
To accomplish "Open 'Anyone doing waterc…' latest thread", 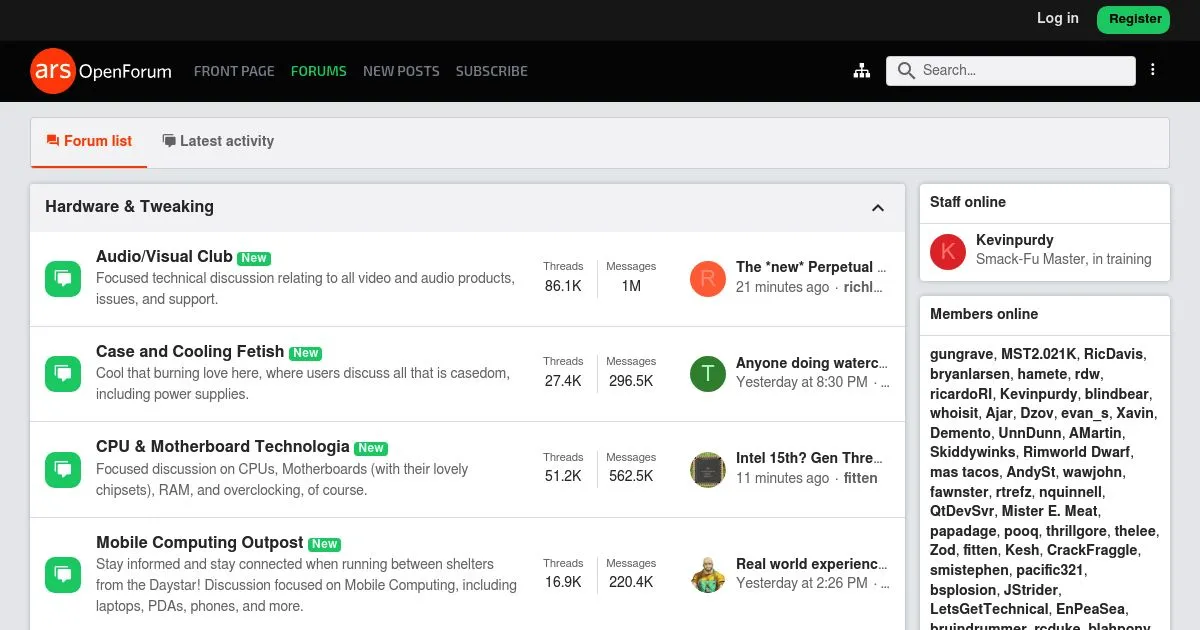I will pos(812,363).
